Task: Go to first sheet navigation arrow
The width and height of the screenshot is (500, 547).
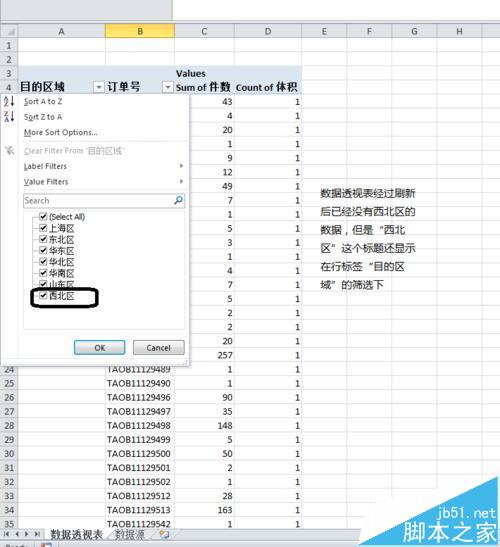Action: click(x=6, y=534)
